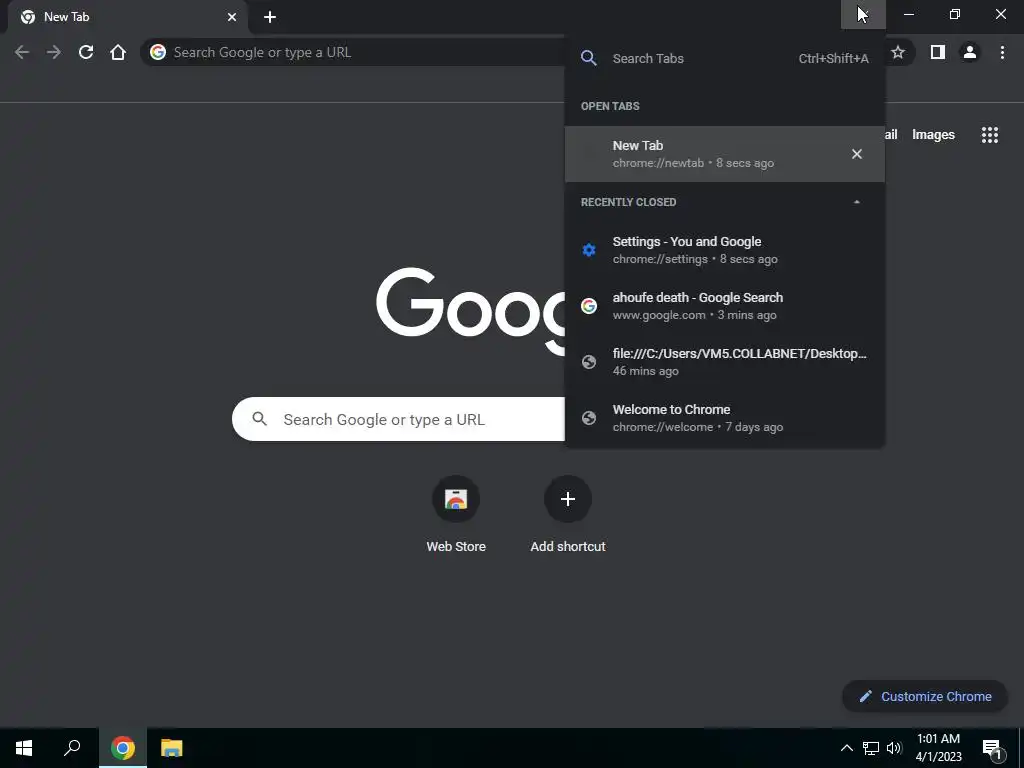Reopen the file:///C:/Users closed tab
This screenshot has height=768, width=1024.
pos(725,362)
